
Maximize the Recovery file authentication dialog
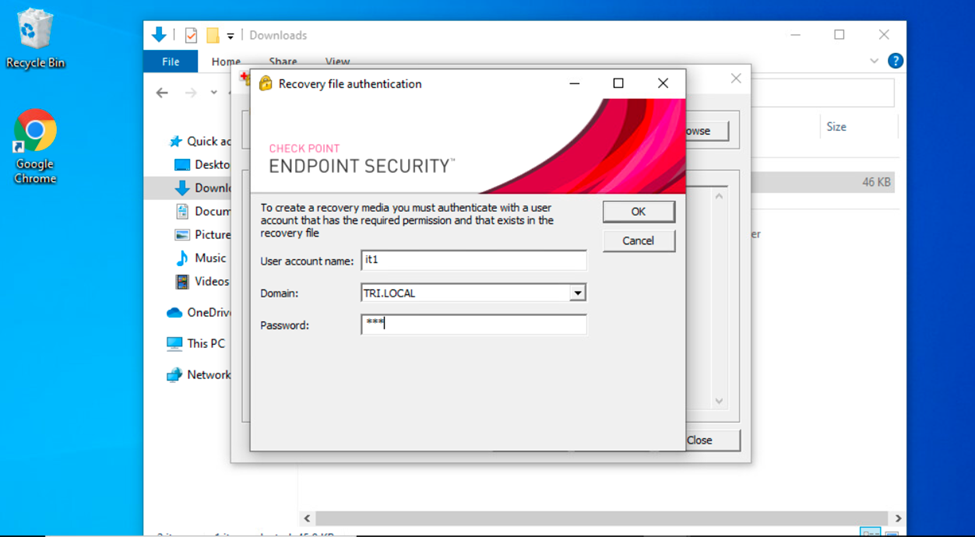pyautogui.click(x=618, y=83)
